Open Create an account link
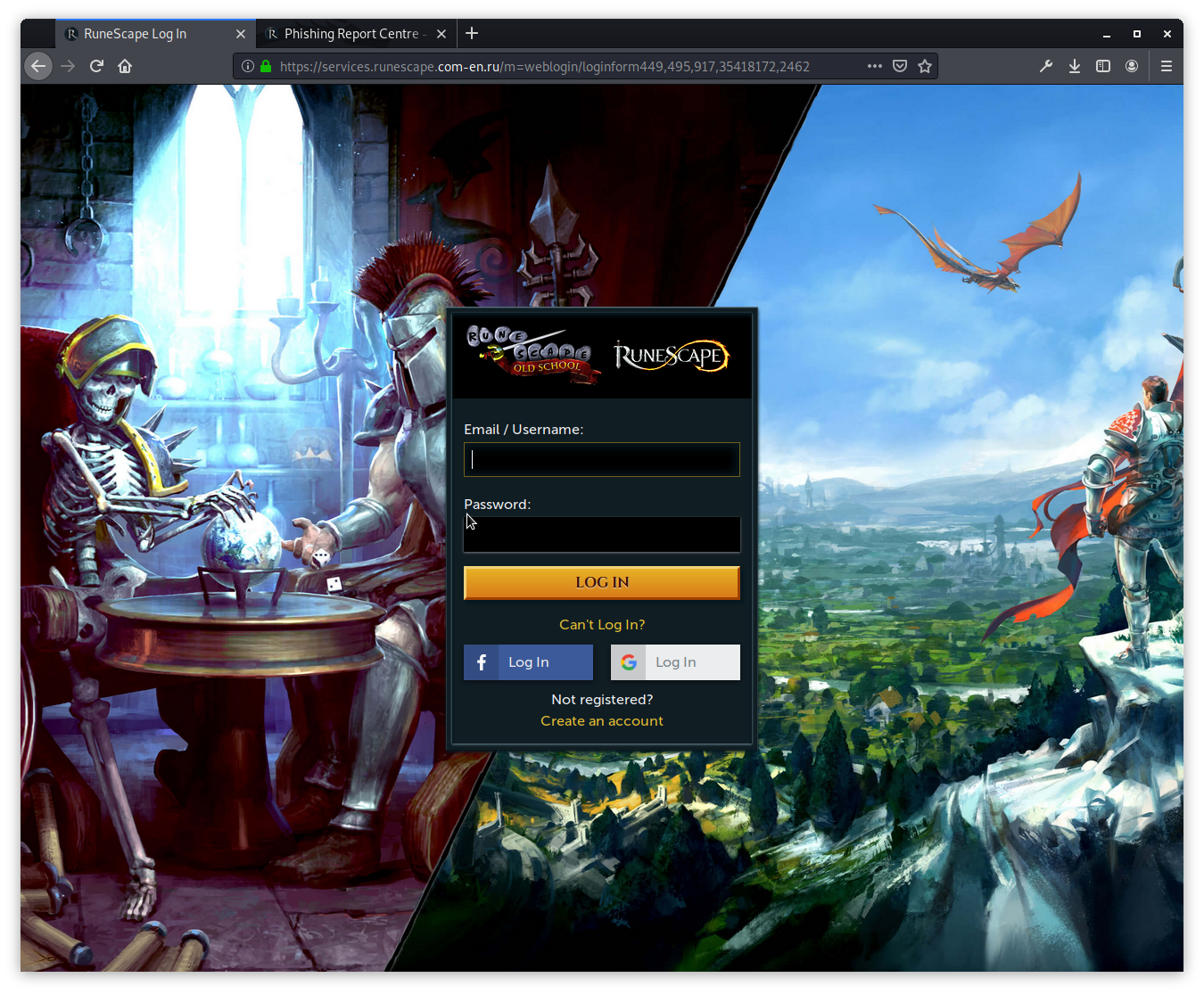 point(602,720)
